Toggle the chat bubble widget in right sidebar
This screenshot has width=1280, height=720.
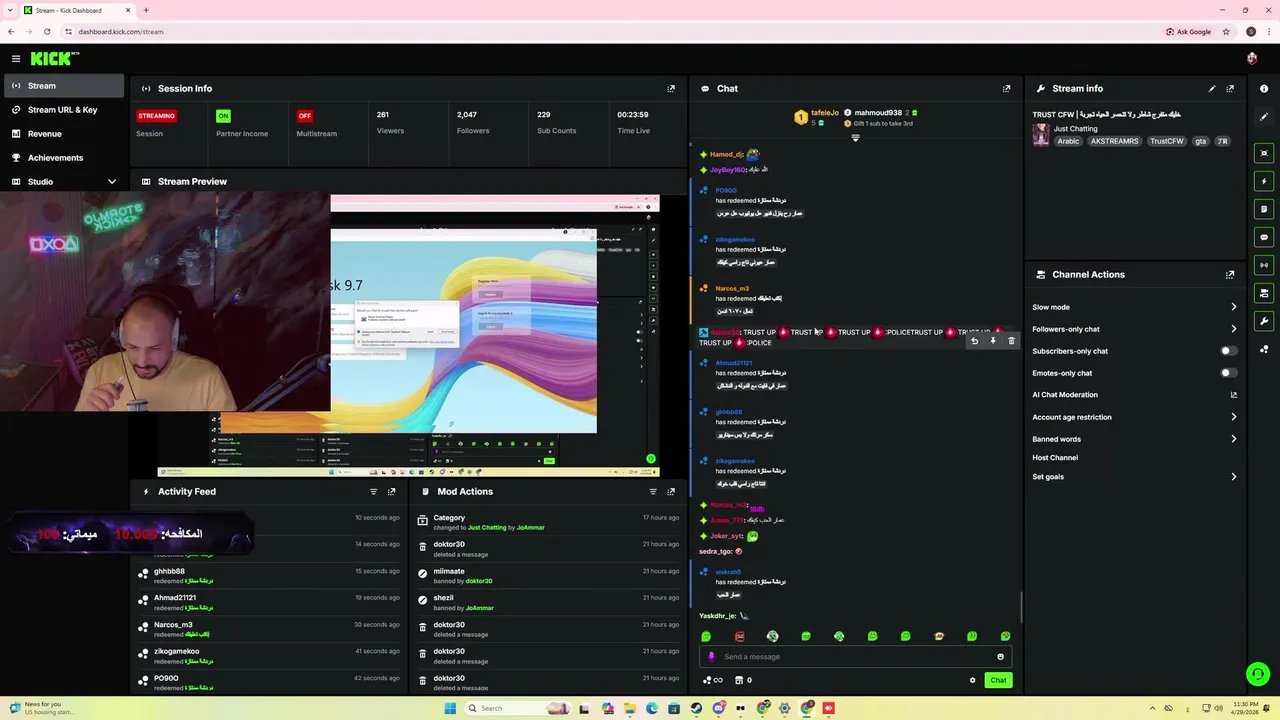click(x=1264, y=237)
